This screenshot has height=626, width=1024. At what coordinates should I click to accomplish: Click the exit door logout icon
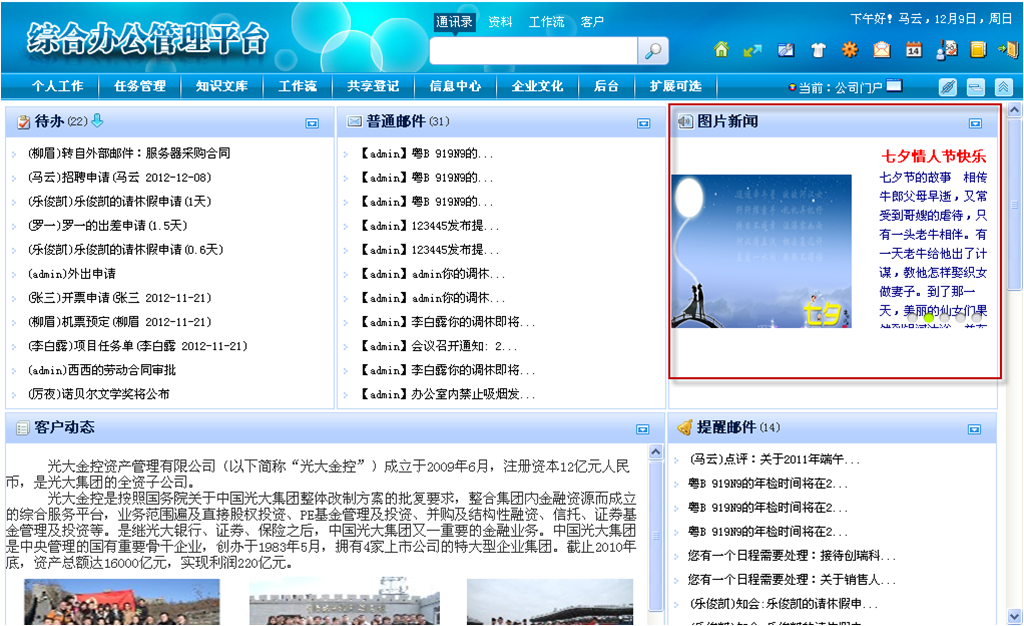point(1008,50)
